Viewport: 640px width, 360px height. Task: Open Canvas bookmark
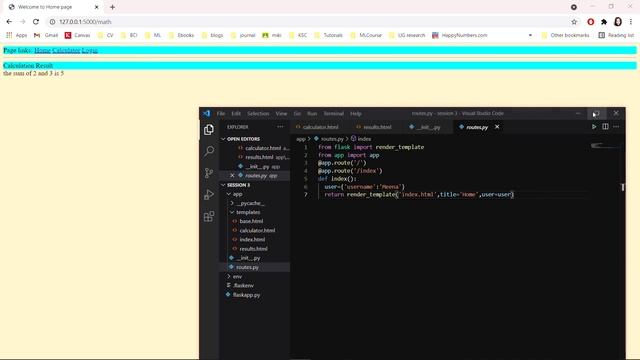(x=78, y=35)
